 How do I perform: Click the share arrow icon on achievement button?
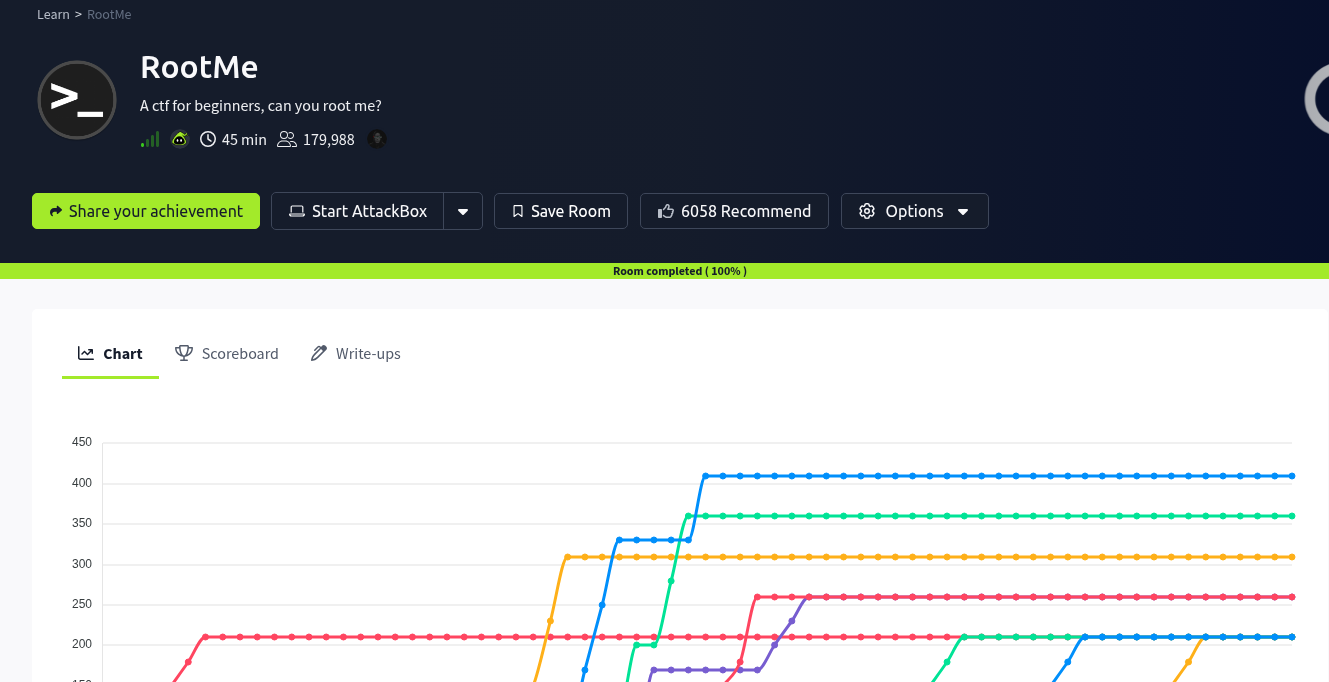tap(56, 211)
